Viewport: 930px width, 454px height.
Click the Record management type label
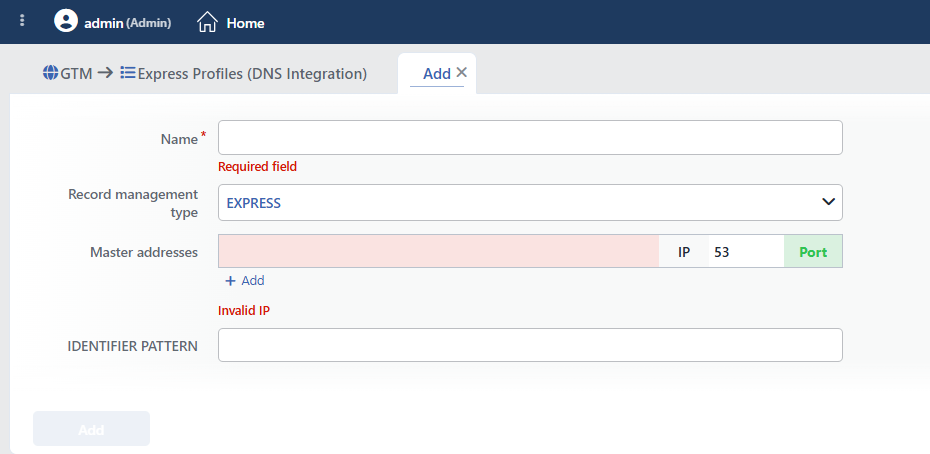click(133, 203)
